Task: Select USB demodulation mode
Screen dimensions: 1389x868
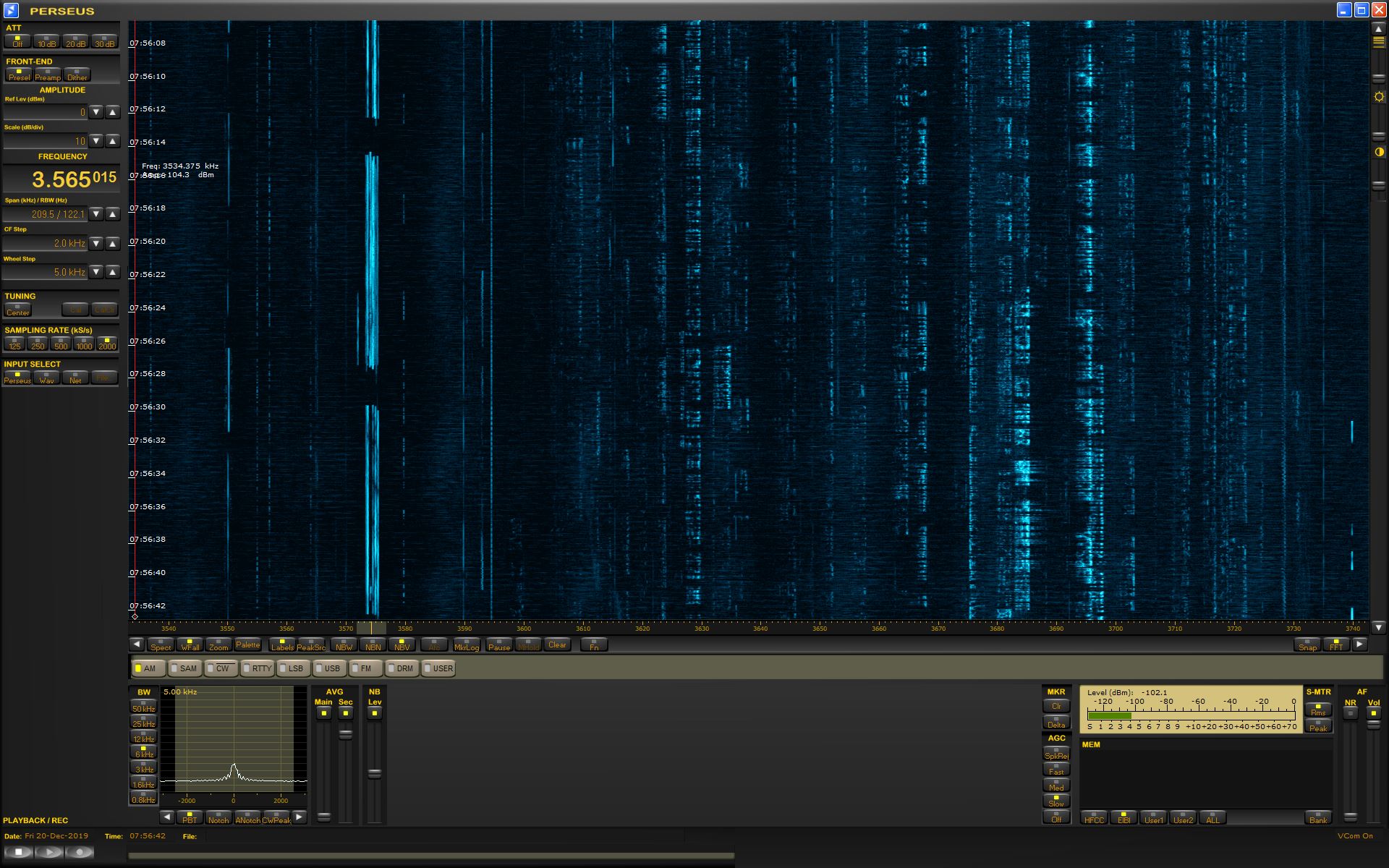Action: (328, 668)
